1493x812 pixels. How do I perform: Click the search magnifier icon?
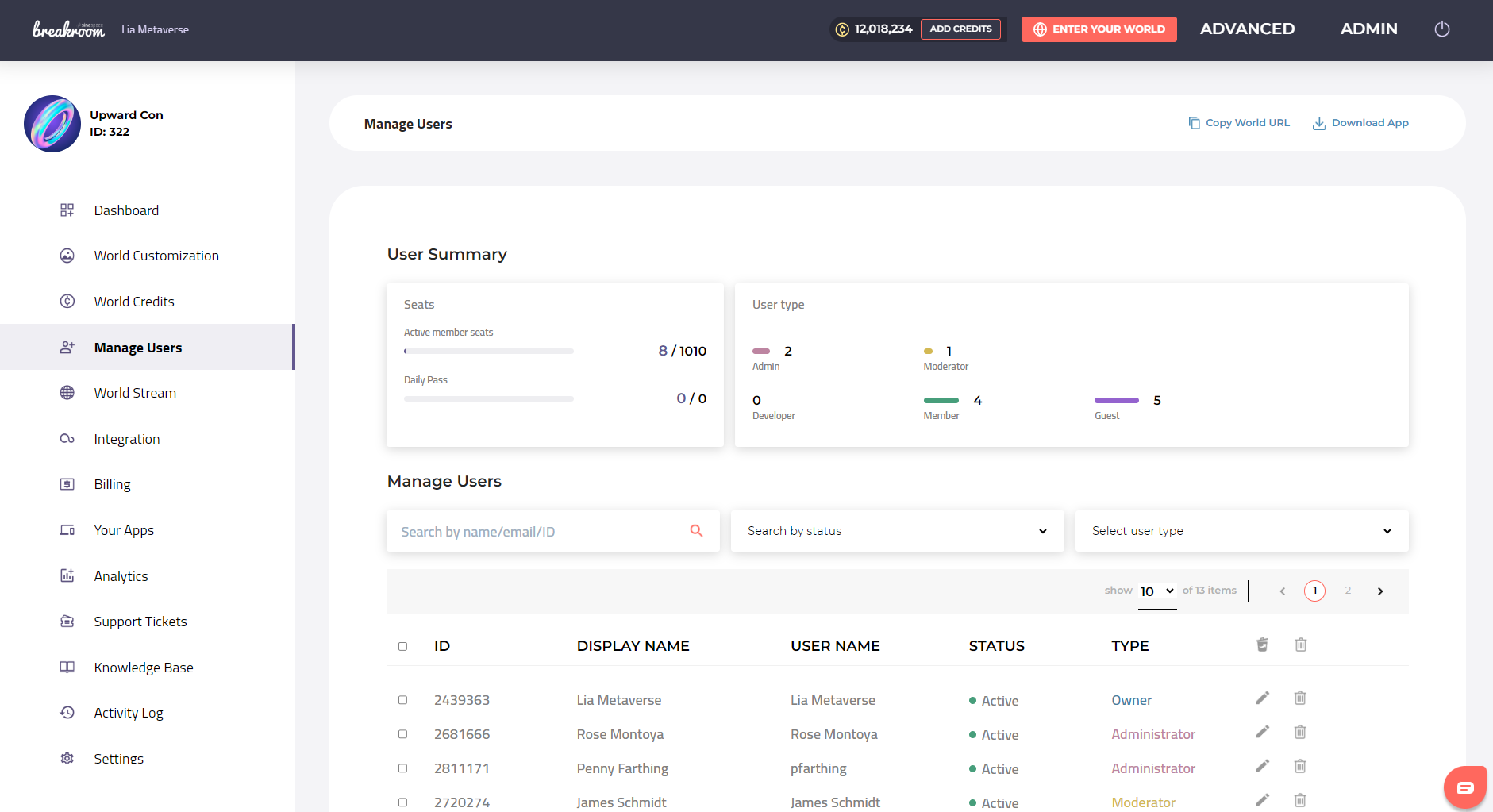(x=696, y=530)
